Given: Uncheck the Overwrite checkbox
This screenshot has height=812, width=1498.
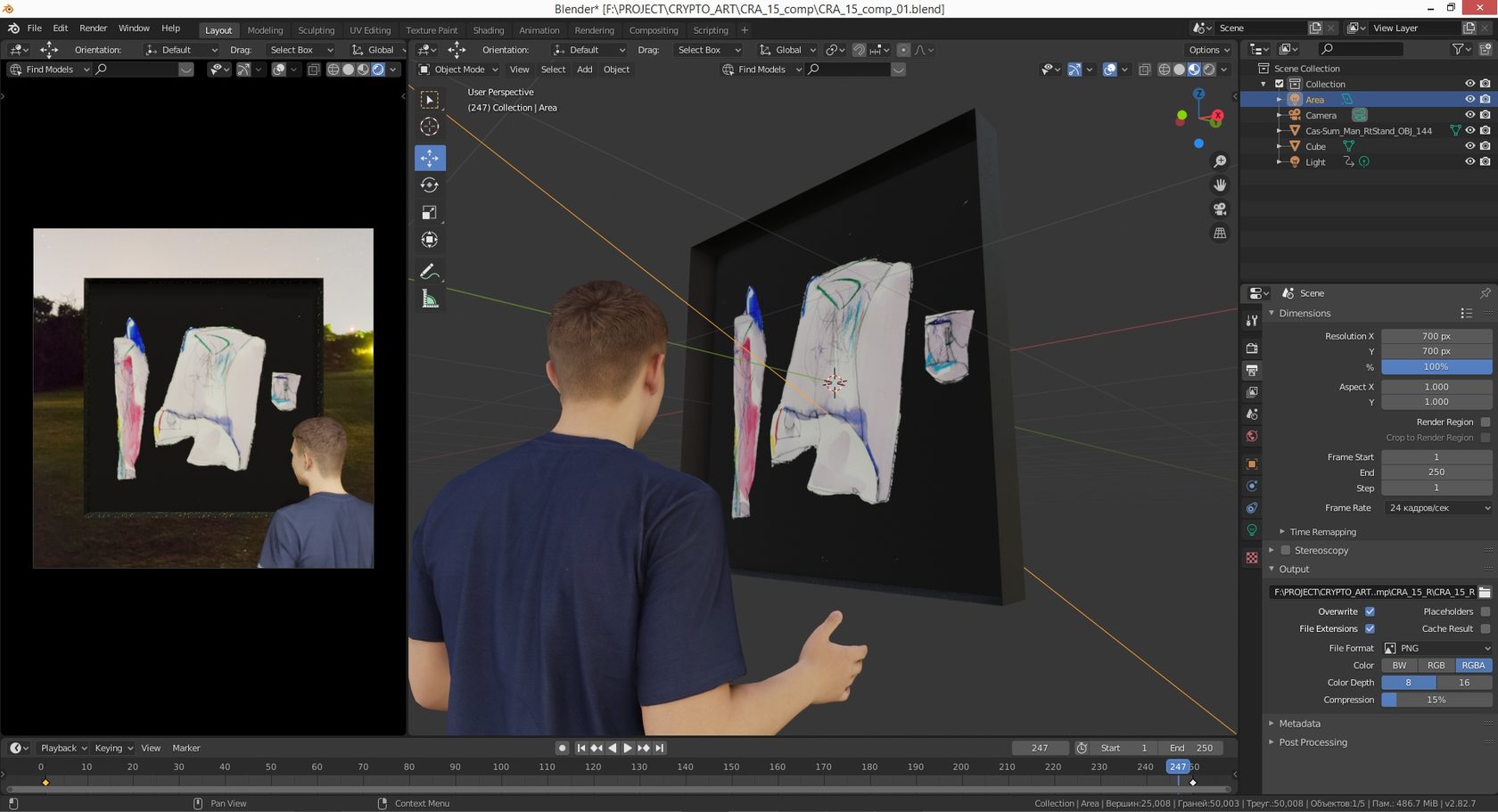Looking at the screenshot, I should pyautogui.click(x=1370, y=611).
